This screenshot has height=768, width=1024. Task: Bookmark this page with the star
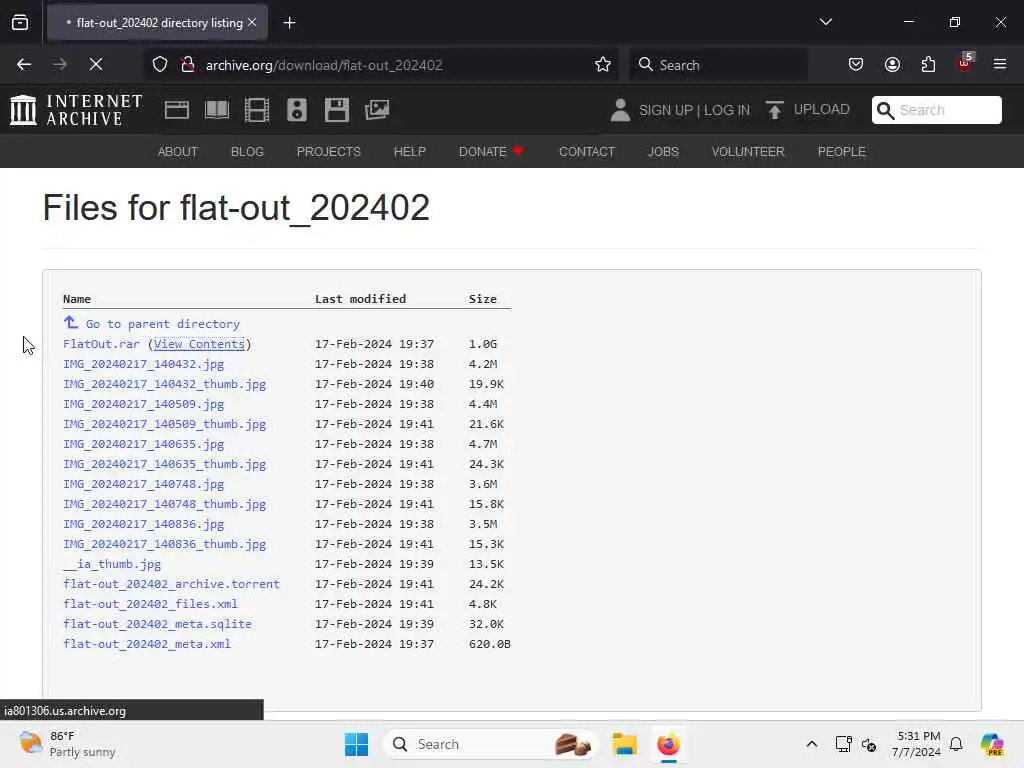coord(603,64)
